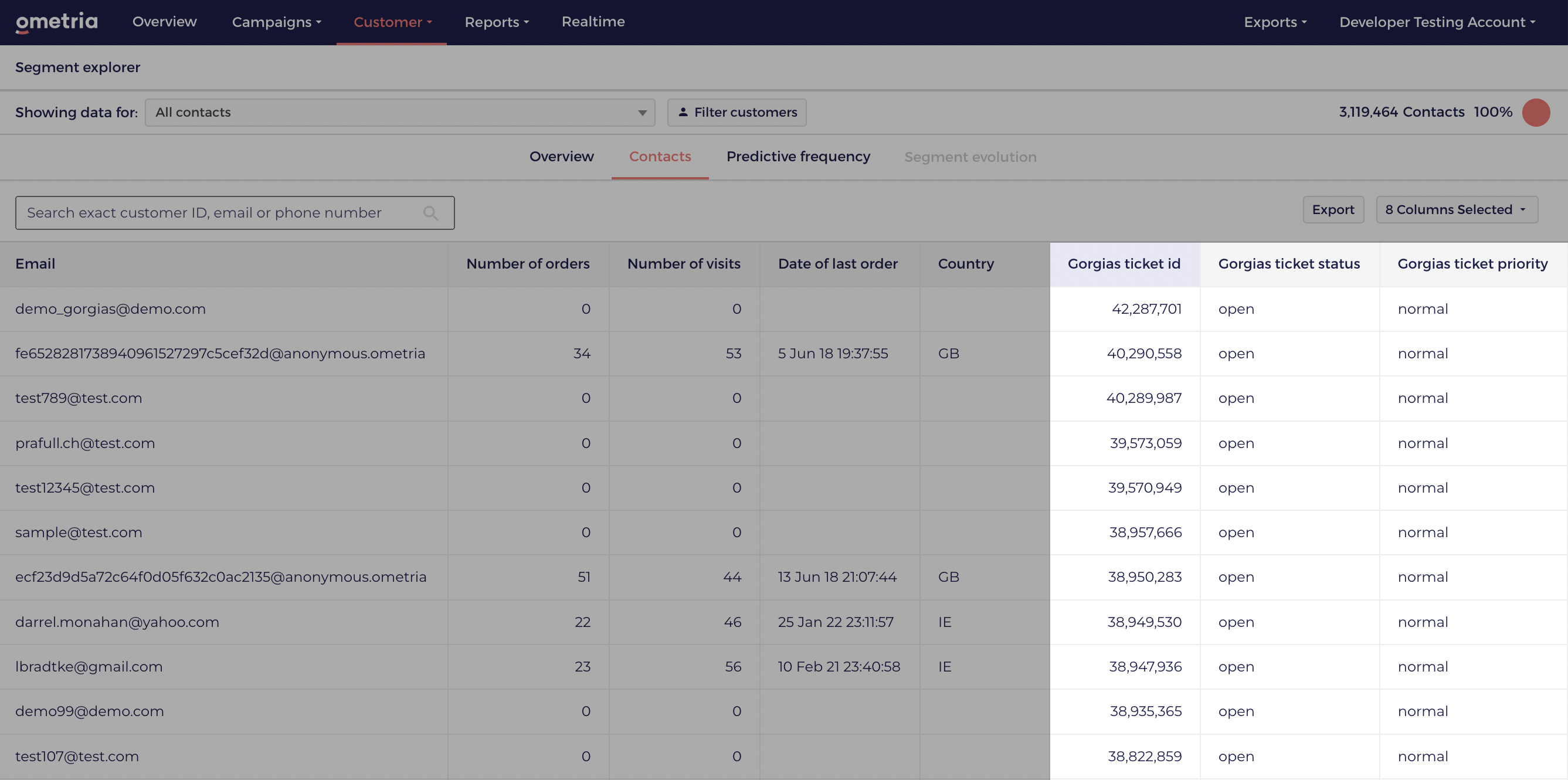
Task: Focus the customer search field
Action: point(235,213)
